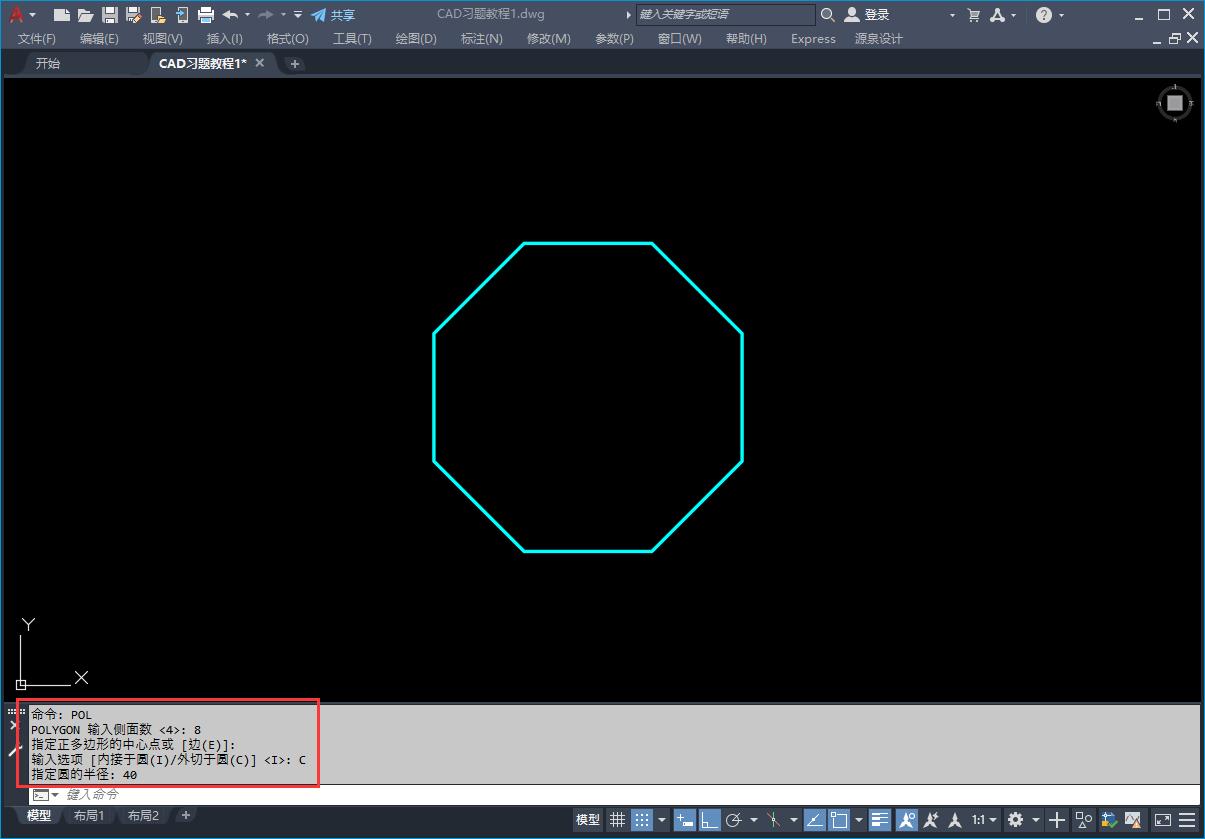This screenshot has width=1205, height=839.
Task: Open a file with the Open folder icon
Action: (x=86, y=15)
